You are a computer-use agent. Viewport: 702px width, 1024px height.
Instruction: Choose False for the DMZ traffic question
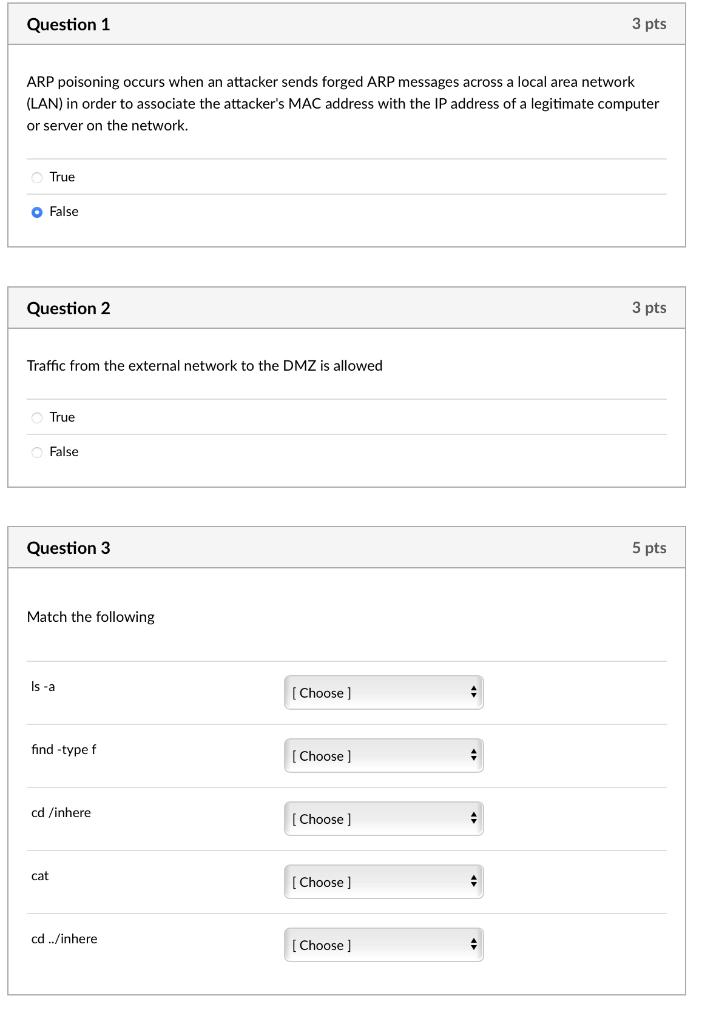37,452
